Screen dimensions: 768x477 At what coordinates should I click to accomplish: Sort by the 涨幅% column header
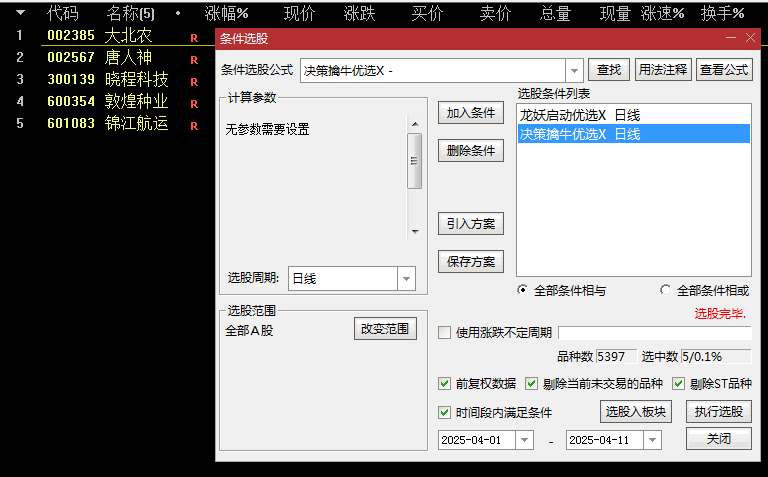pos(226,13)
